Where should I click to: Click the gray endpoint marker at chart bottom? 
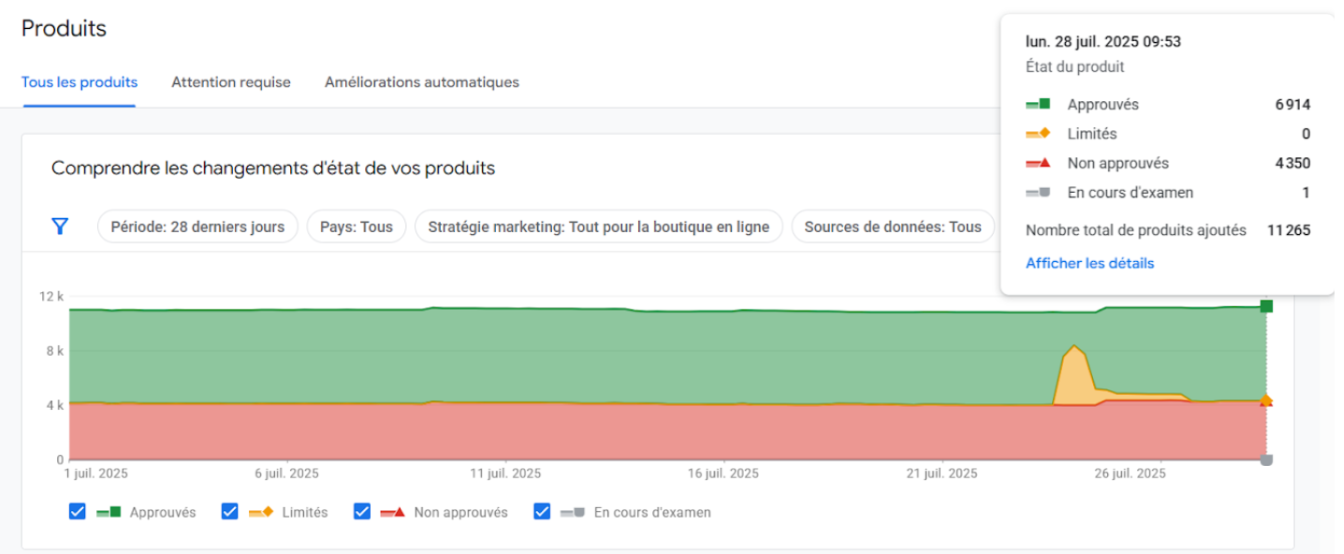coord(1266,460)
